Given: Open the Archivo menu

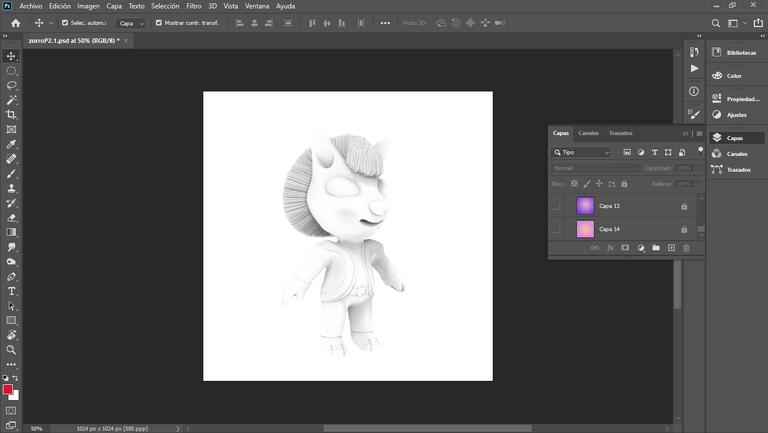Looking at the screenshot, I should click(31, 6).
